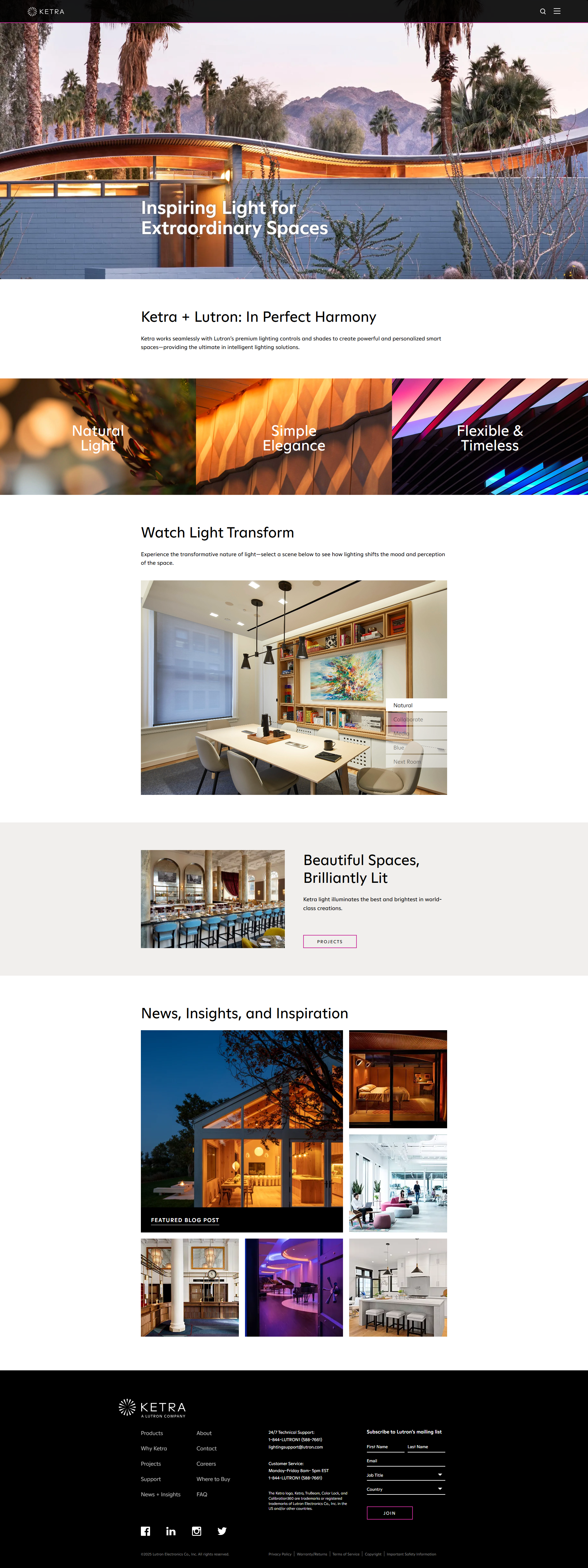
Task: Select the Blue lighting scene
Action: pos(417,747)
